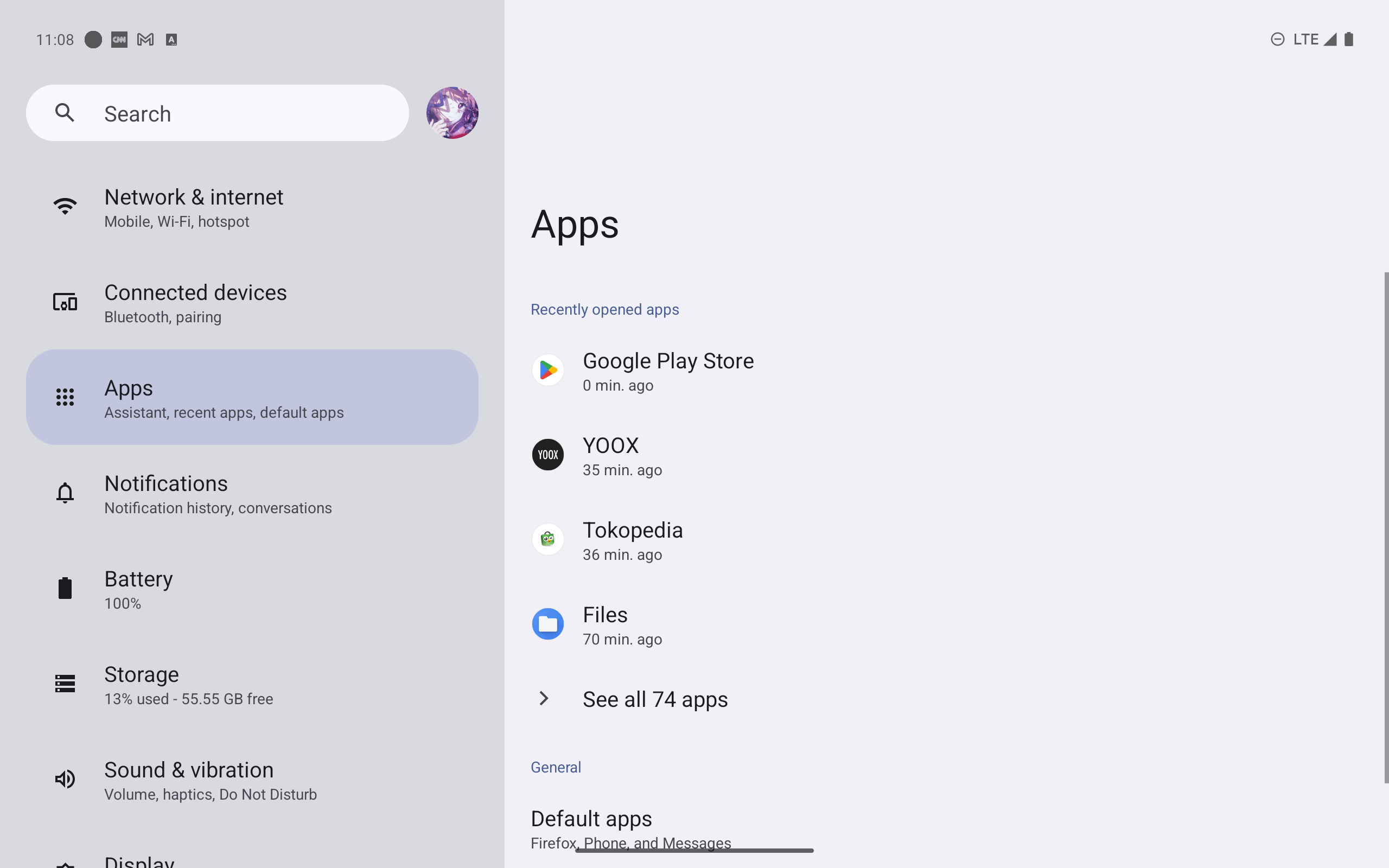Click the Storage bars icon
This screenshot has width=1389, height=868.
pyautogui.click(x=65, y=683)
